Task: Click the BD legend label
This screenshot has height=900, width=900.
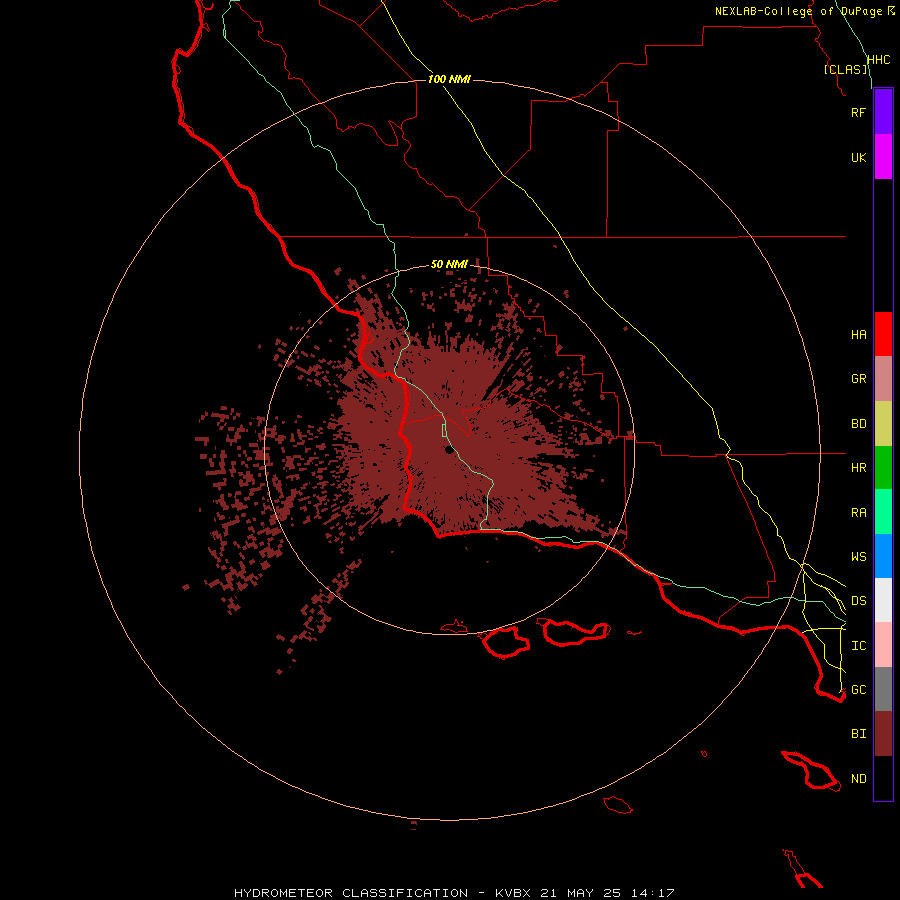Action: [x=858, y=424]
